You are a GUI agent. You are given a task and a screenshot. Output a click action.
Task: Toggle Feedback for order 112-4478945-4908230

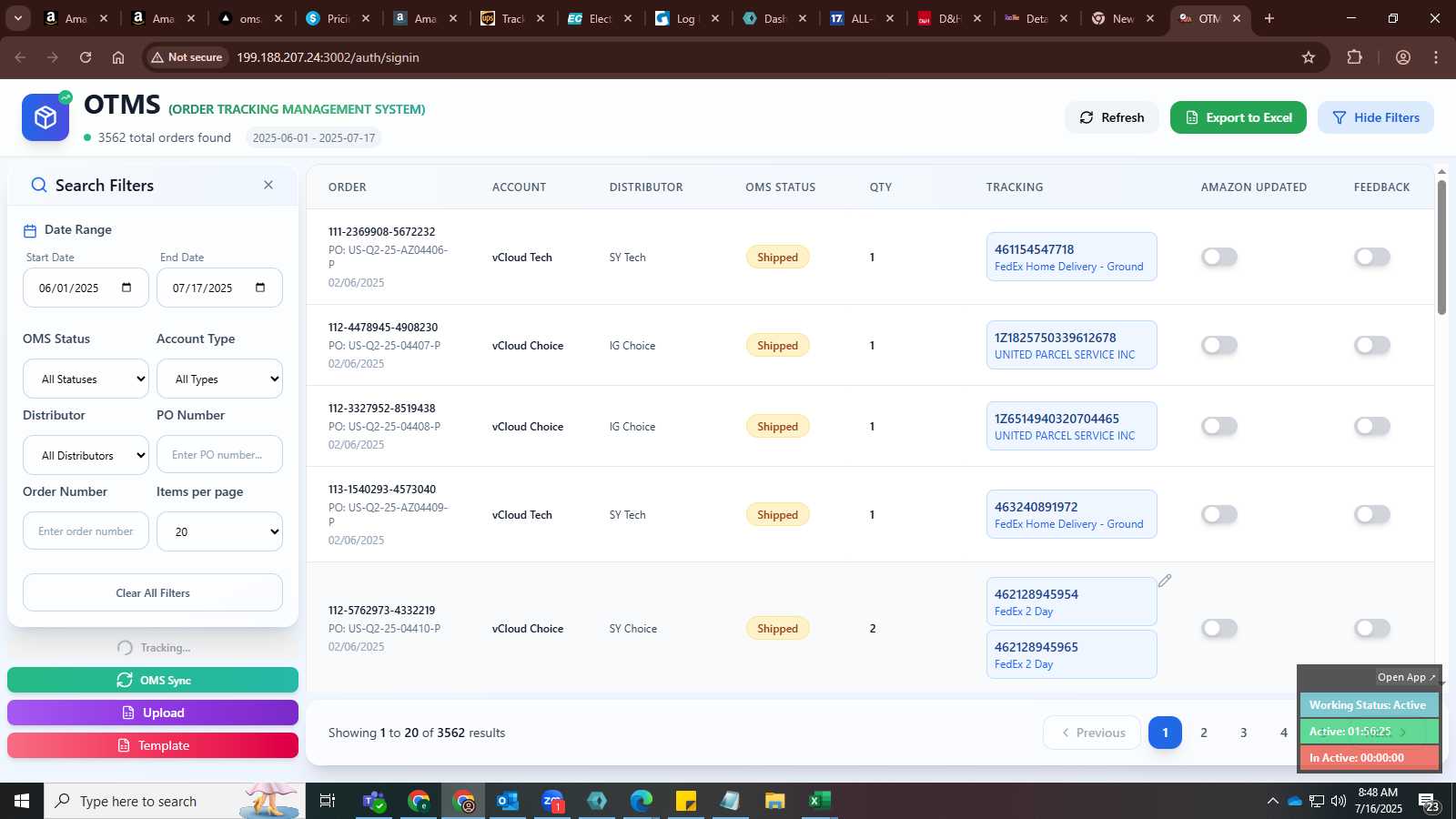point(1372,345)
